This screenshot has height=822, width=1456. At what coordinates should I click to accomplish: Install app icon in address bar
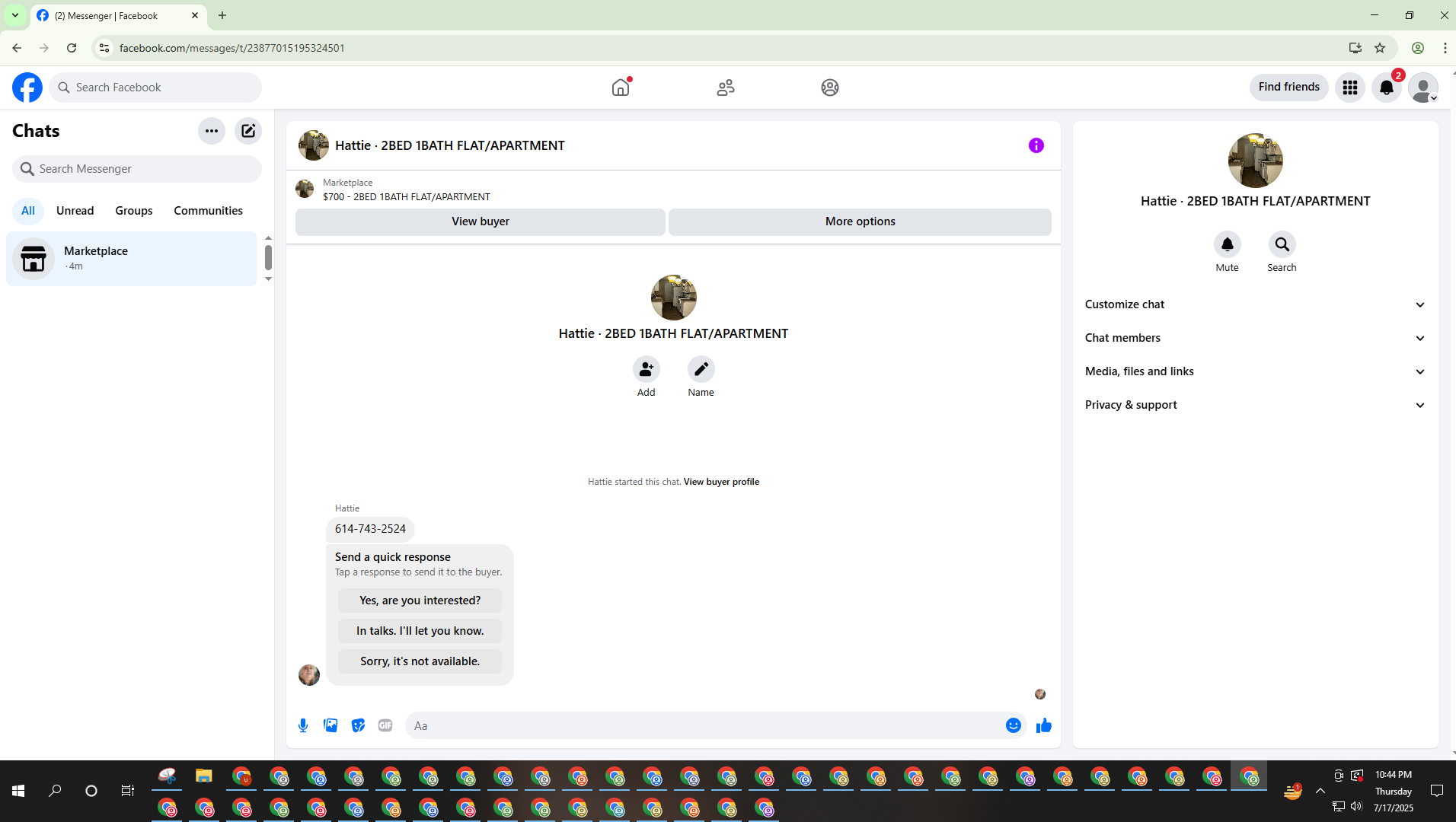[1355, 48]
